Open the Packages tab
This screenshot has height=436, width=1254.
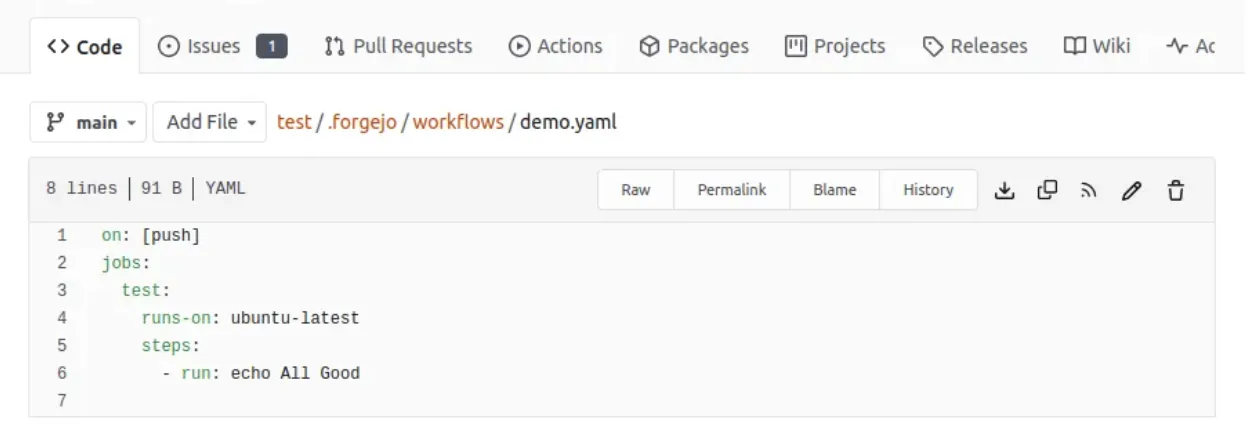pos(694,46)
